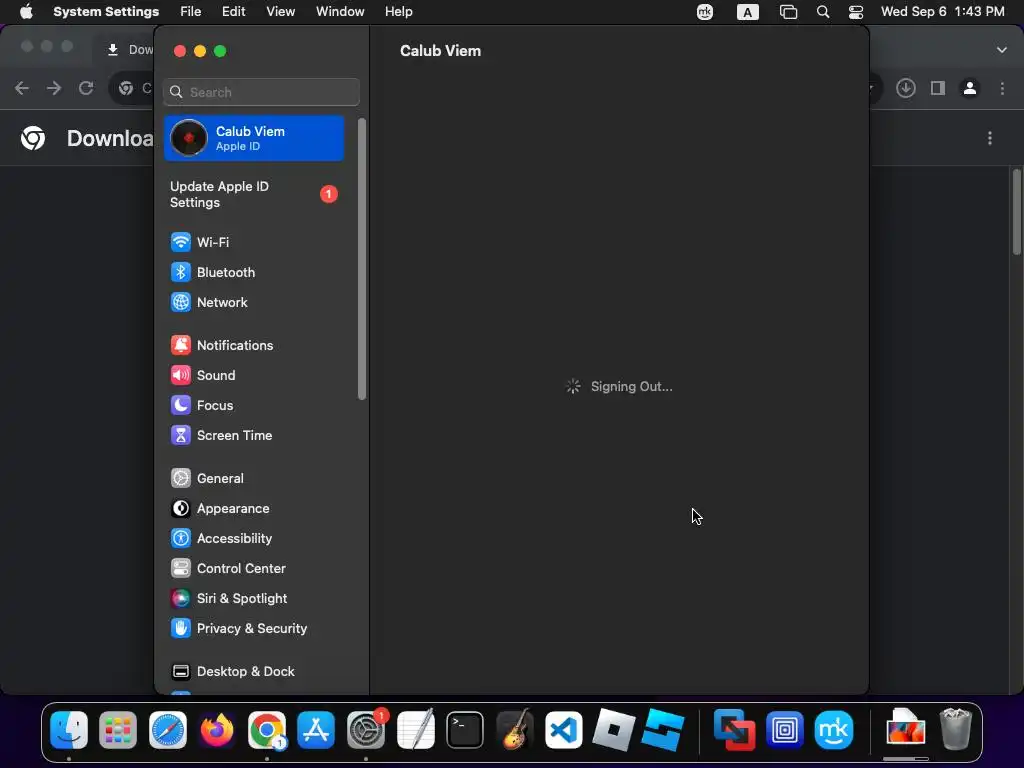This screenshot has width=1024, height=768.
Task: Click System Settings icon in the Dock
Action: [x=366, y=729]
